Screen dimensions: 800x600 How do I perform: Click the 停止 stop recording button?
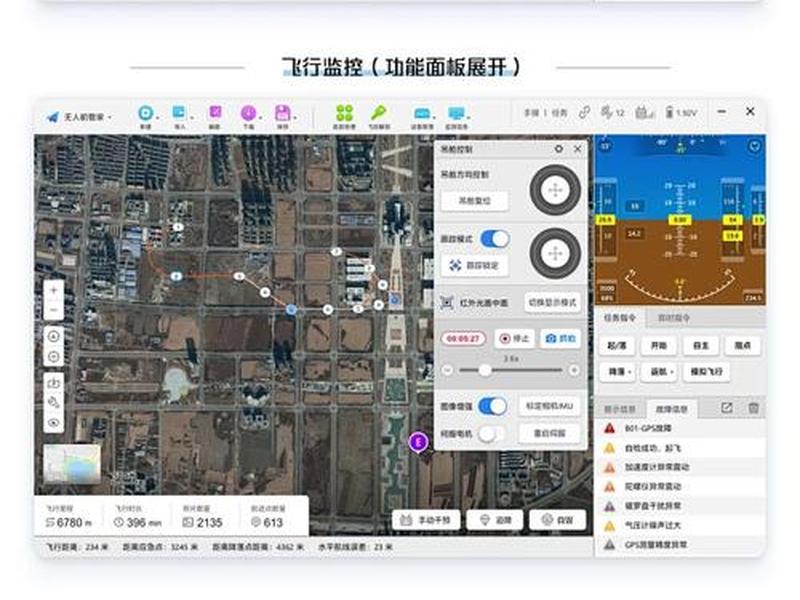514,338
